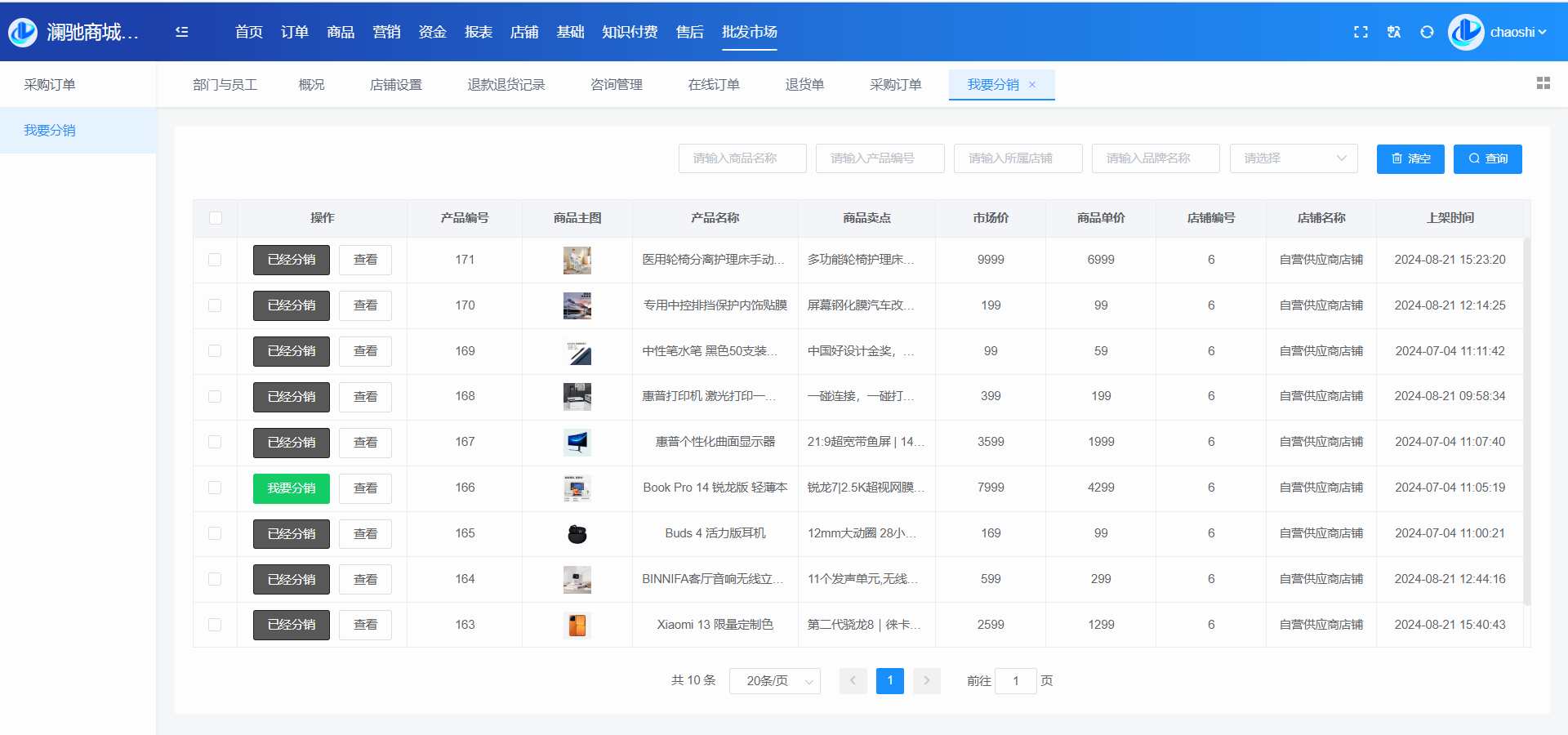Click the 澜驰商城 logo
This screenshot has width=1568, height=735.
tap(23, 32)
